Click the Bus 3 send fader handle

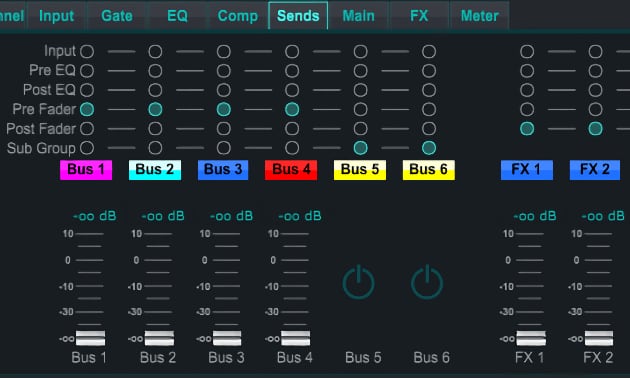click(x=227, y=338)
